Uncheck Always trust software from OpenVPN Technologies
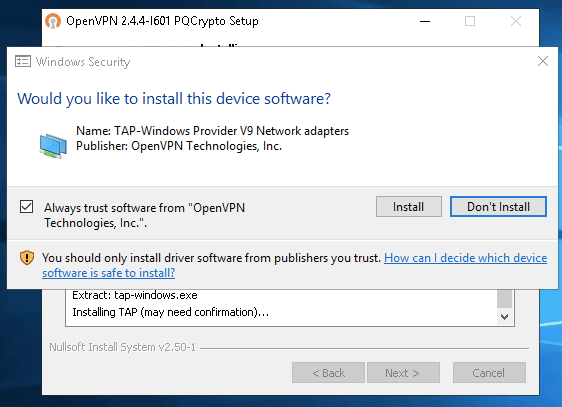 27,207
